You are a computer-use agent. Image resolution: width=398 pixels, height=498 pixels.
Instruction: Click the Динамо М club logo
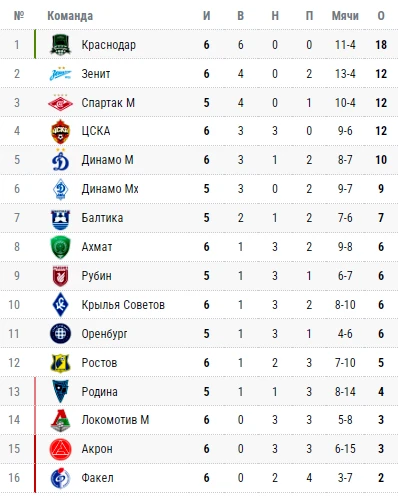point(60,160)
